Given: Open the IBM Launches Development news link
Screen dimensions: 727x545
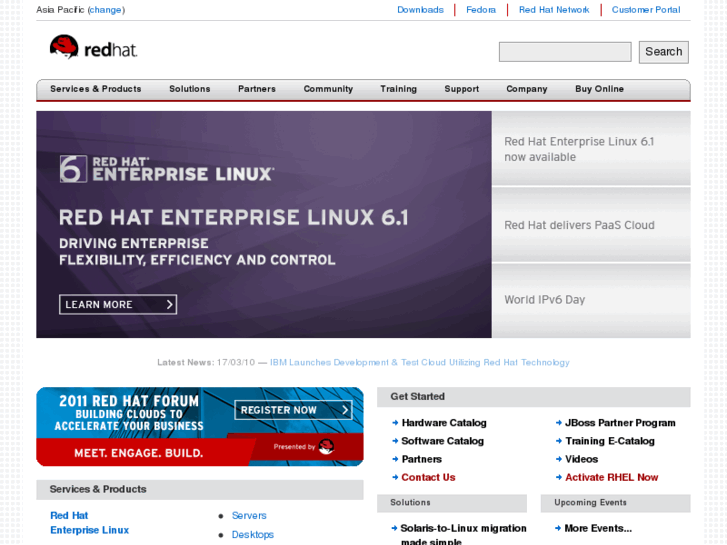Looking at the screenshot, I should point(420,362).
